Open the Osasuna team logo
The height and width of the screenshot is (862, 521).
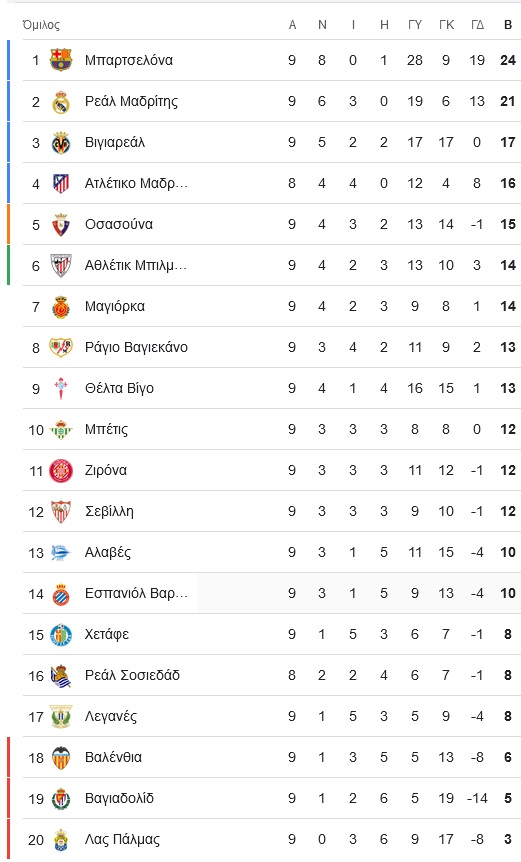click(61, 224)
